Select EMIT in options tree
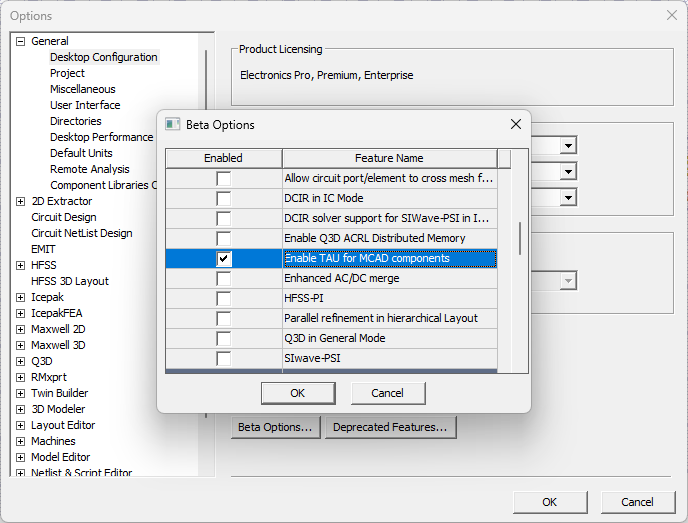 point(43,249)
